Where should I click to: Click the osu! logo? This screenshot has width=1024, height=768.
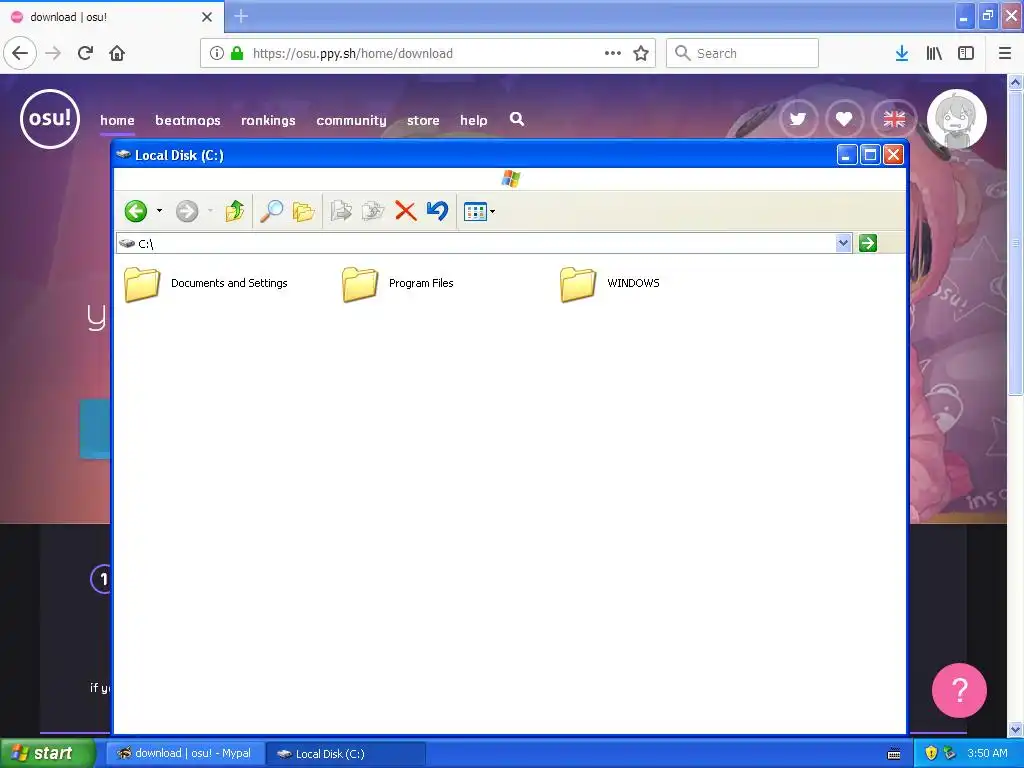tap(50, 119)
